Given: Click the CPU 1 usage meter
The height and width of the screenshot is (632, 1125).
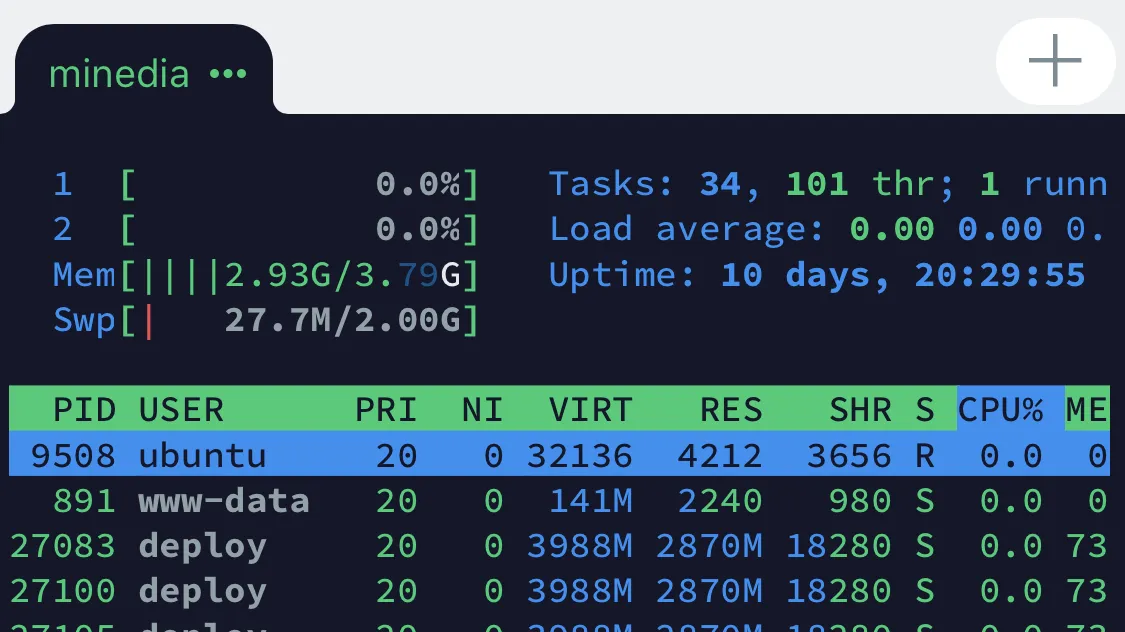Looking at the screenshot, I should pyautogui.click(x=300, y=184).
